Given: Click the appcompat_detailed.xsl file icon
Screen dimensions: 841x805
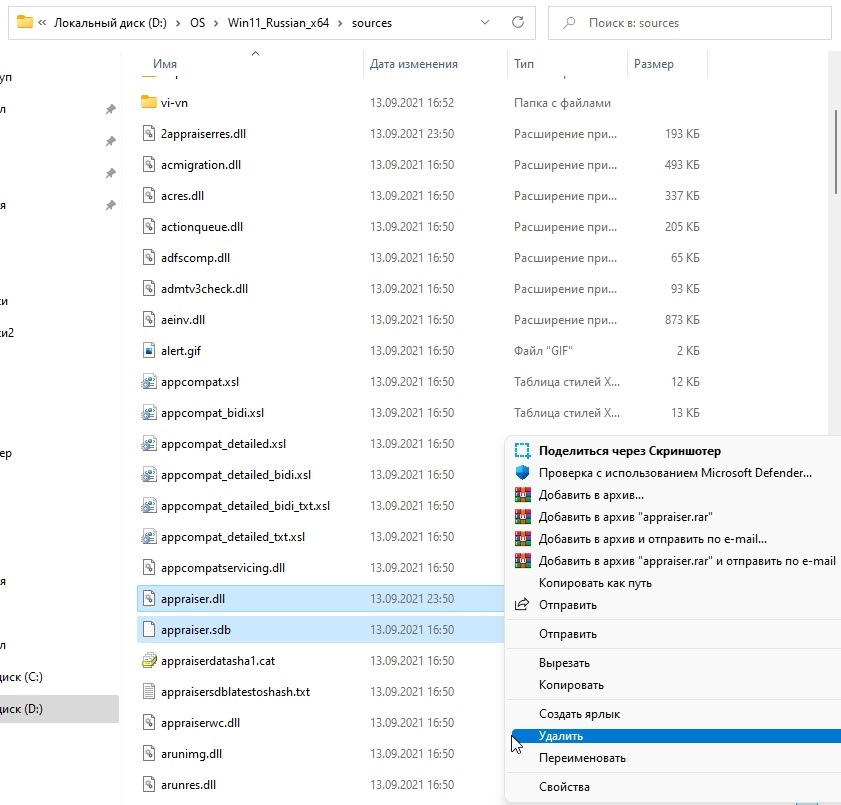Looking at the screenshot, I should tap(149, 444).
